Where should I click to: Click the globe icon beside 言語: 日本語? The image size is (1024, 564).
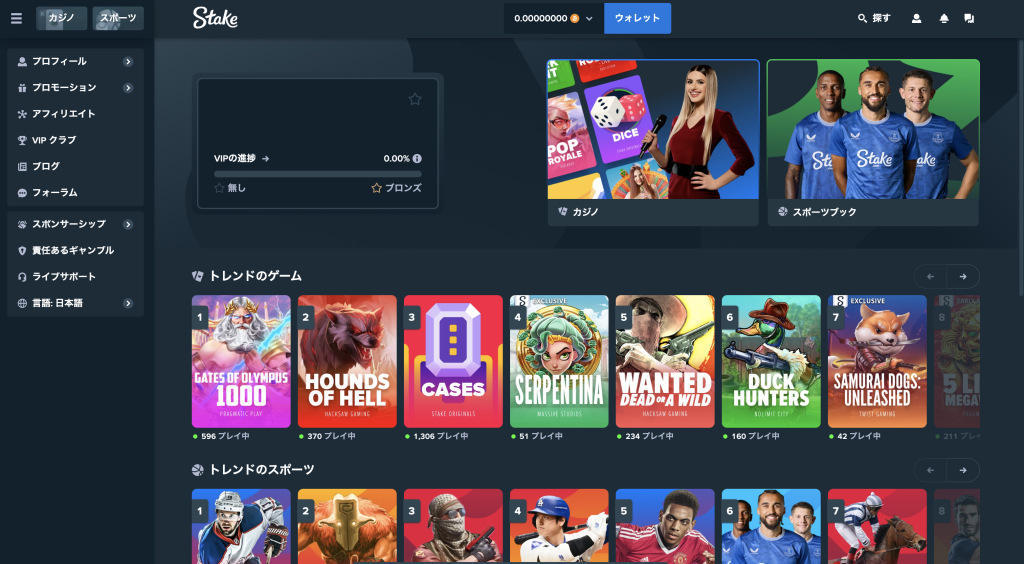[22, 303]
